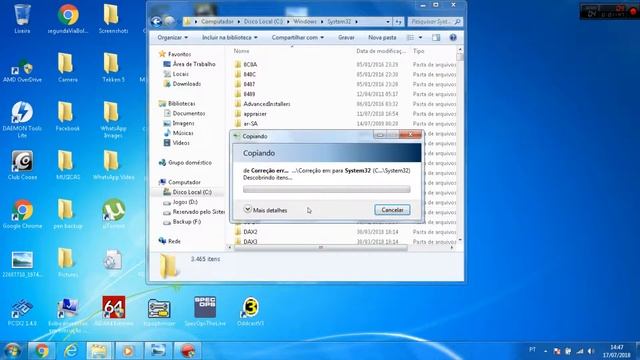Select the WhatsApp Video desktop folder

(113, 165)
